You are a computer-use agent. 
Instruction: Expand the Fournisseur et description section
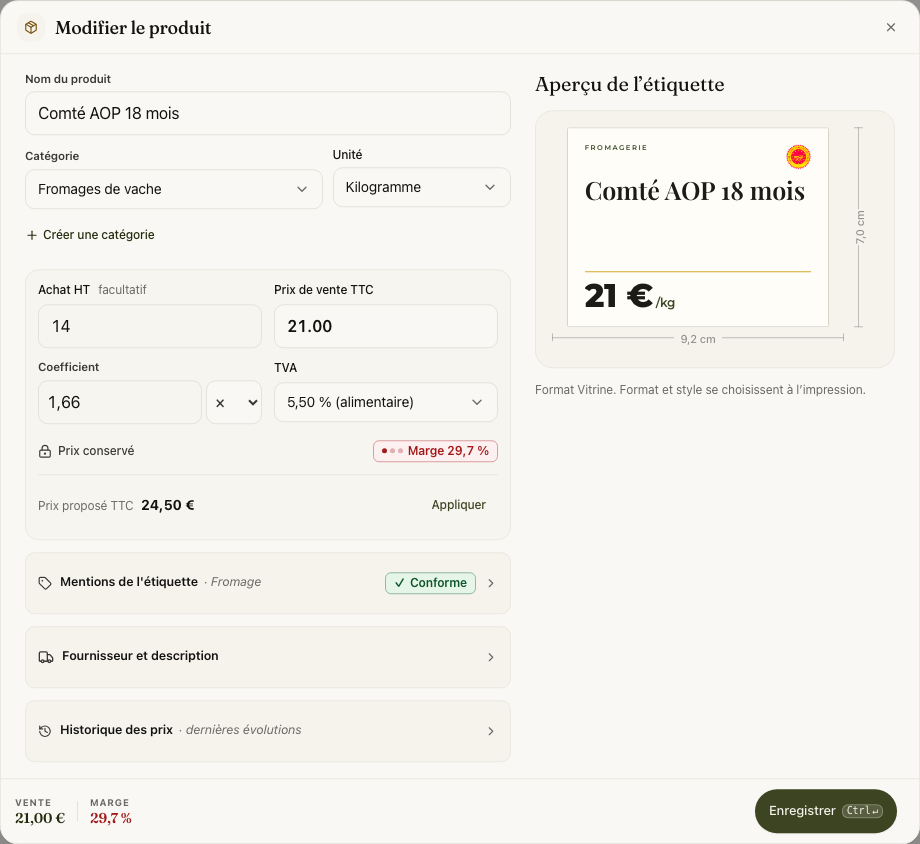[268, 657]
